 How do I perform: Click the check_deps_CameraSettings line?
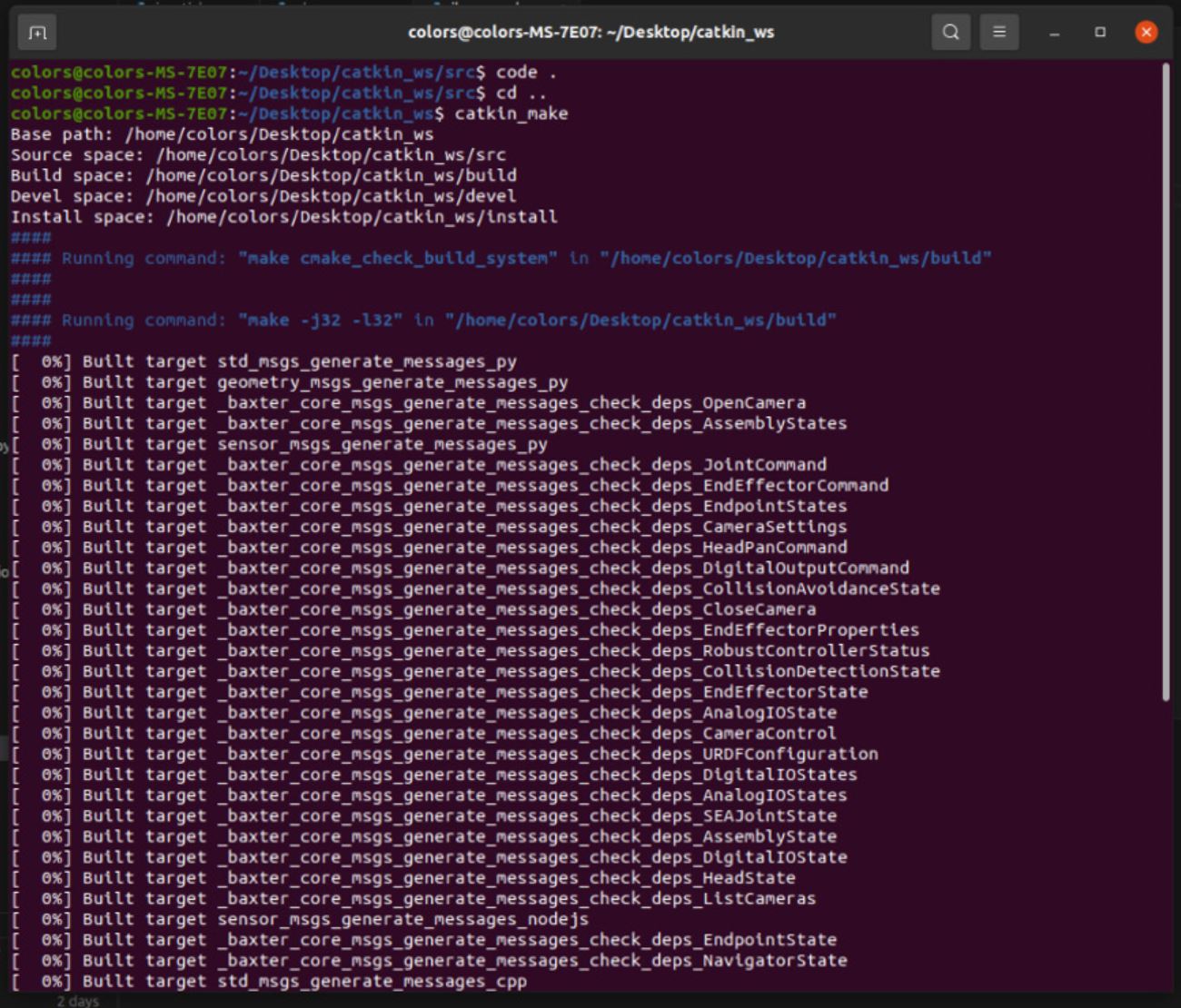(x=429, y=527)
